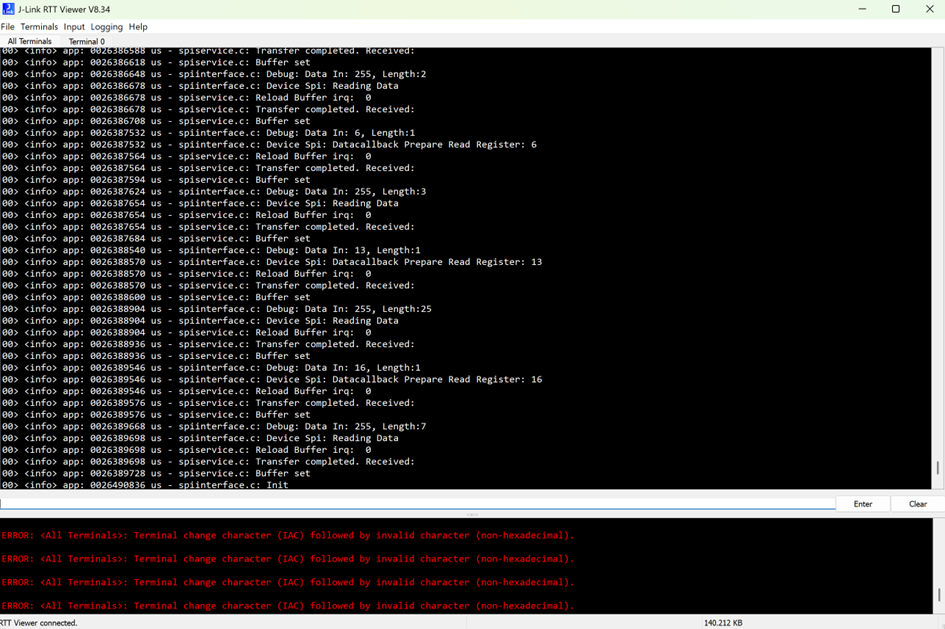
Task: Click the error log panel scrollbar
Action: (x=938, y=594)
